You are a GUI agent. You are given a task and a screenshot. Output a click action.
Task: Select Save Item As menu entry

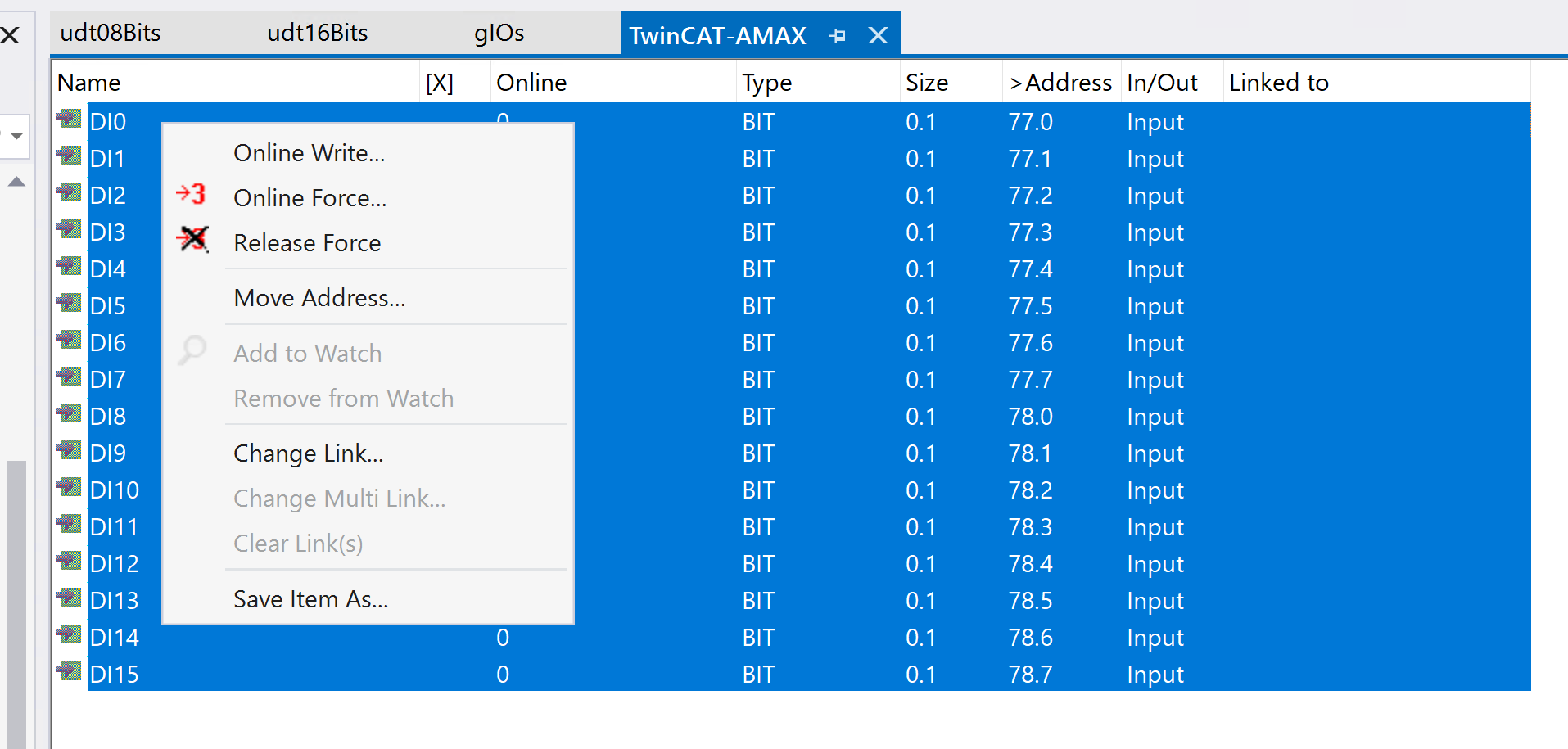pos(310,599)
